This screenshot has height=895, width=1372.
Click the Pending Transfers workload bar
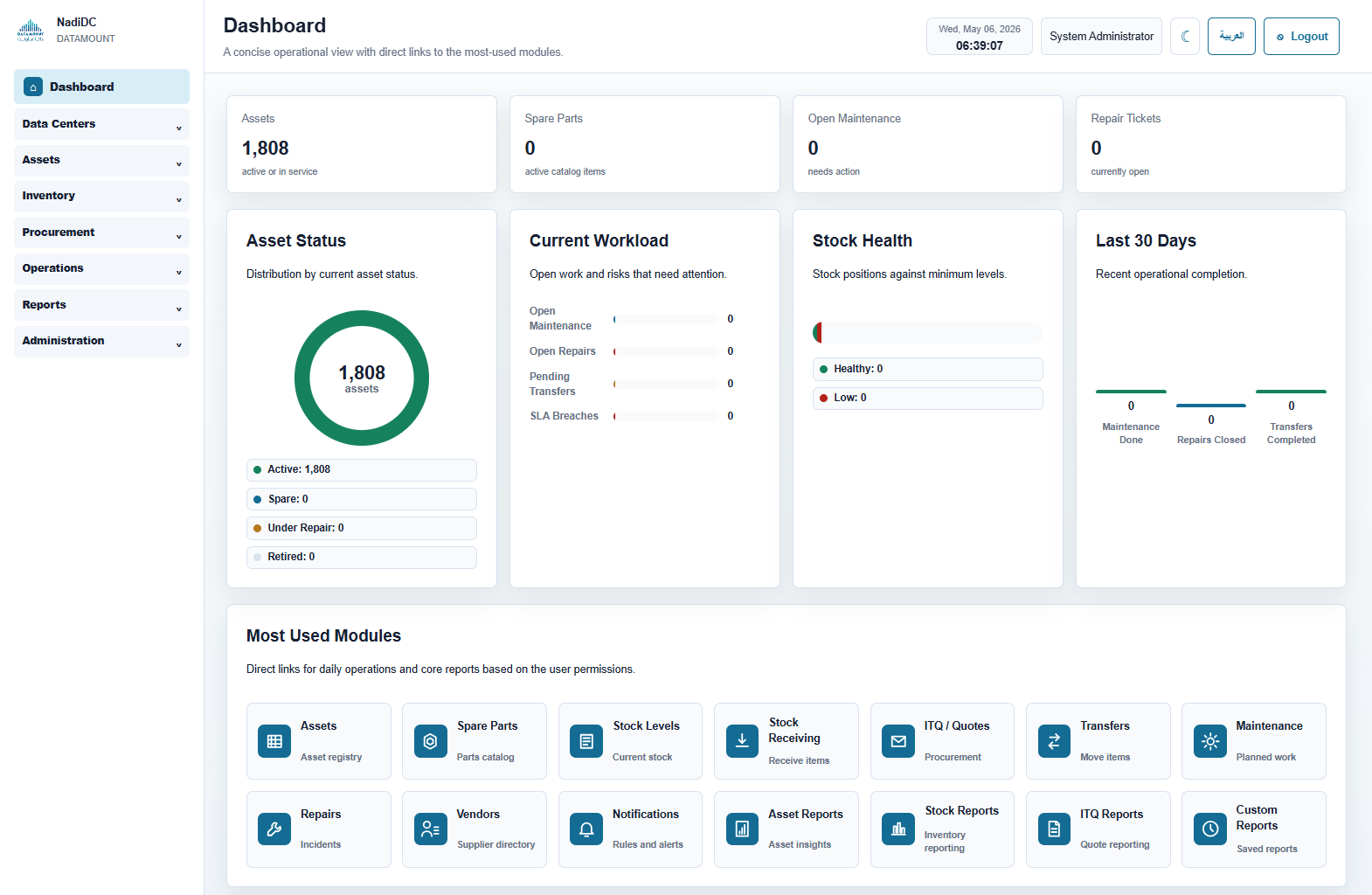666,384
